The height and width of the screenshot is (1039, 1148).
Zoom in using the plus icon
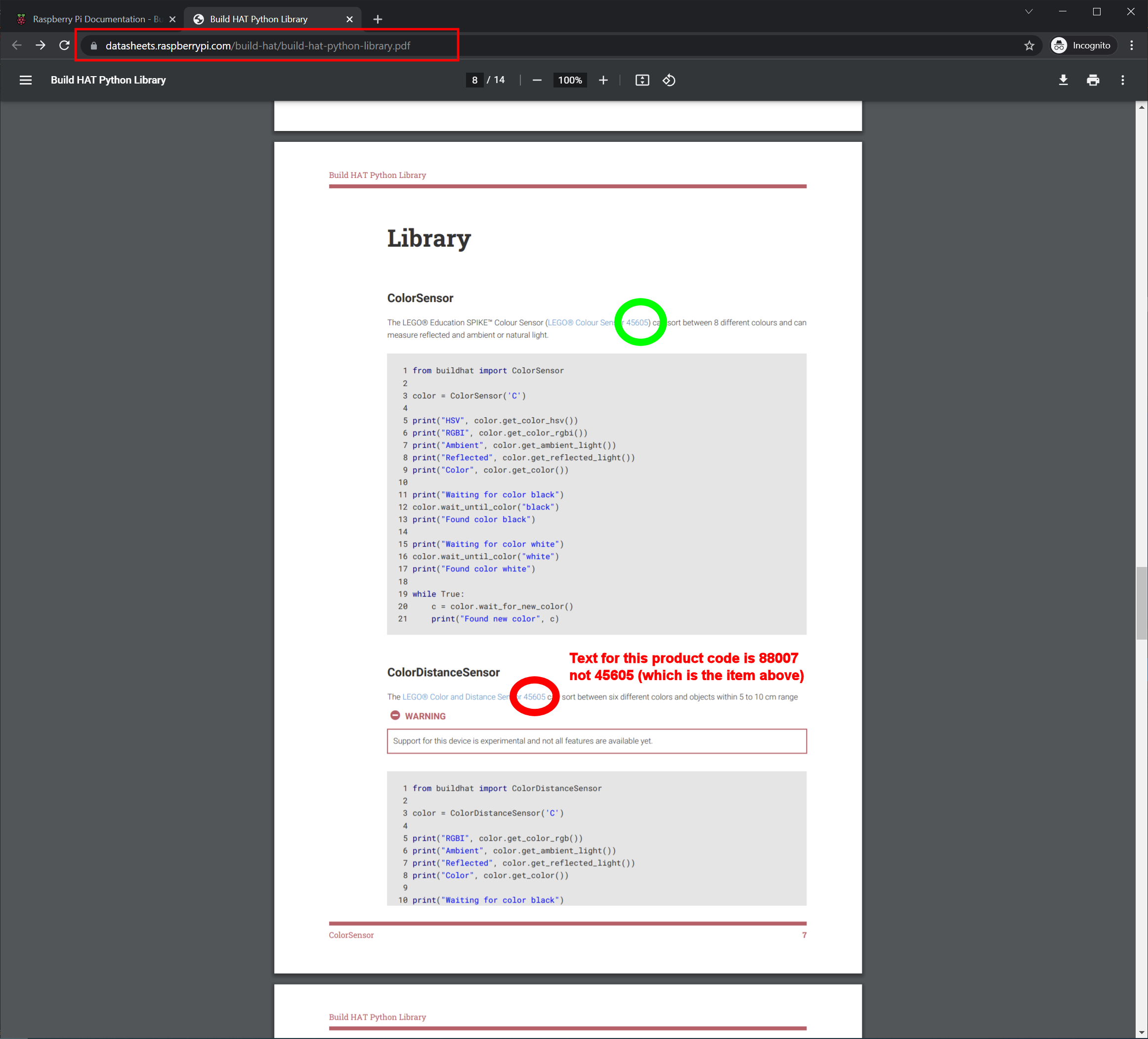click(x=603, y=80)
